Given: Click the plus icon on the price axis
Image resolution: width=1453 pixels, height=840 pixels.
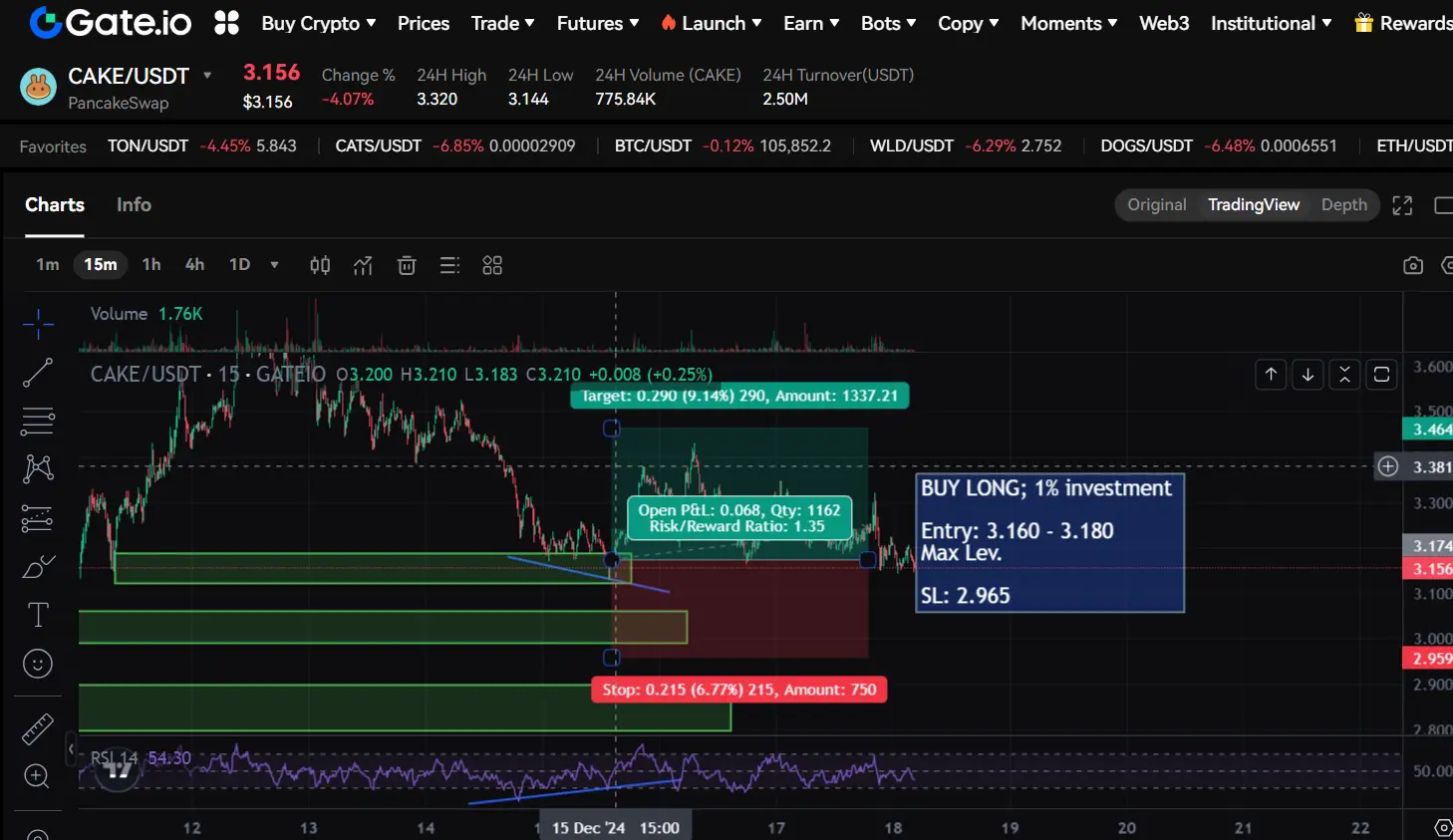Looking at the screenshot, I should 1388,466.
